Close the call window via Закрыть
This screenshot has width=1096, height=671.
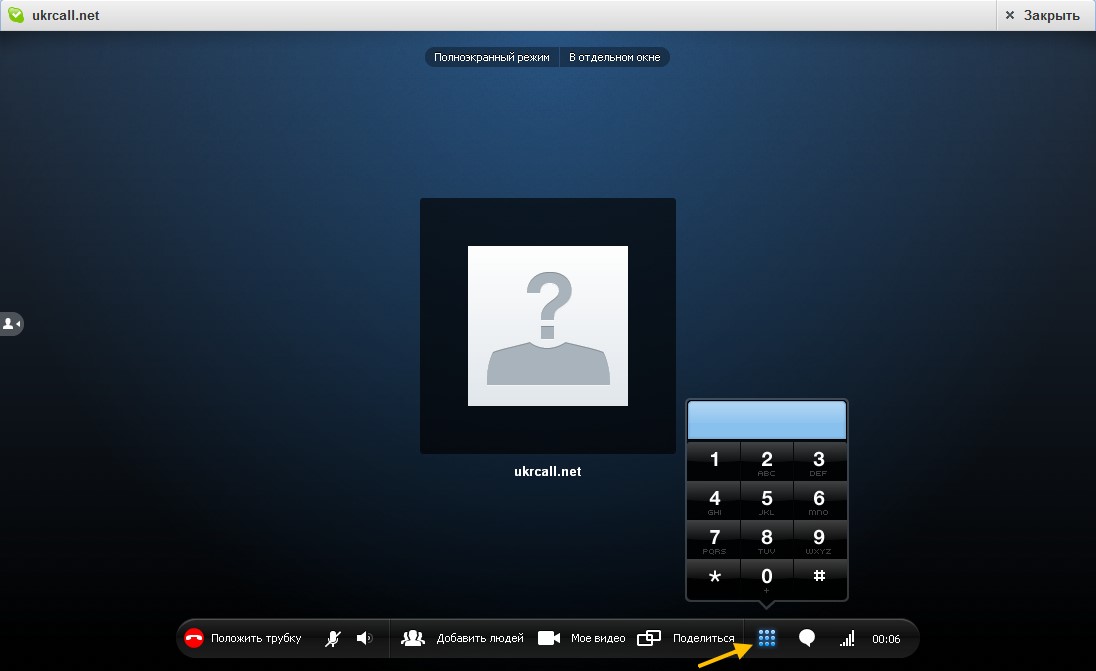[1041, 15]
